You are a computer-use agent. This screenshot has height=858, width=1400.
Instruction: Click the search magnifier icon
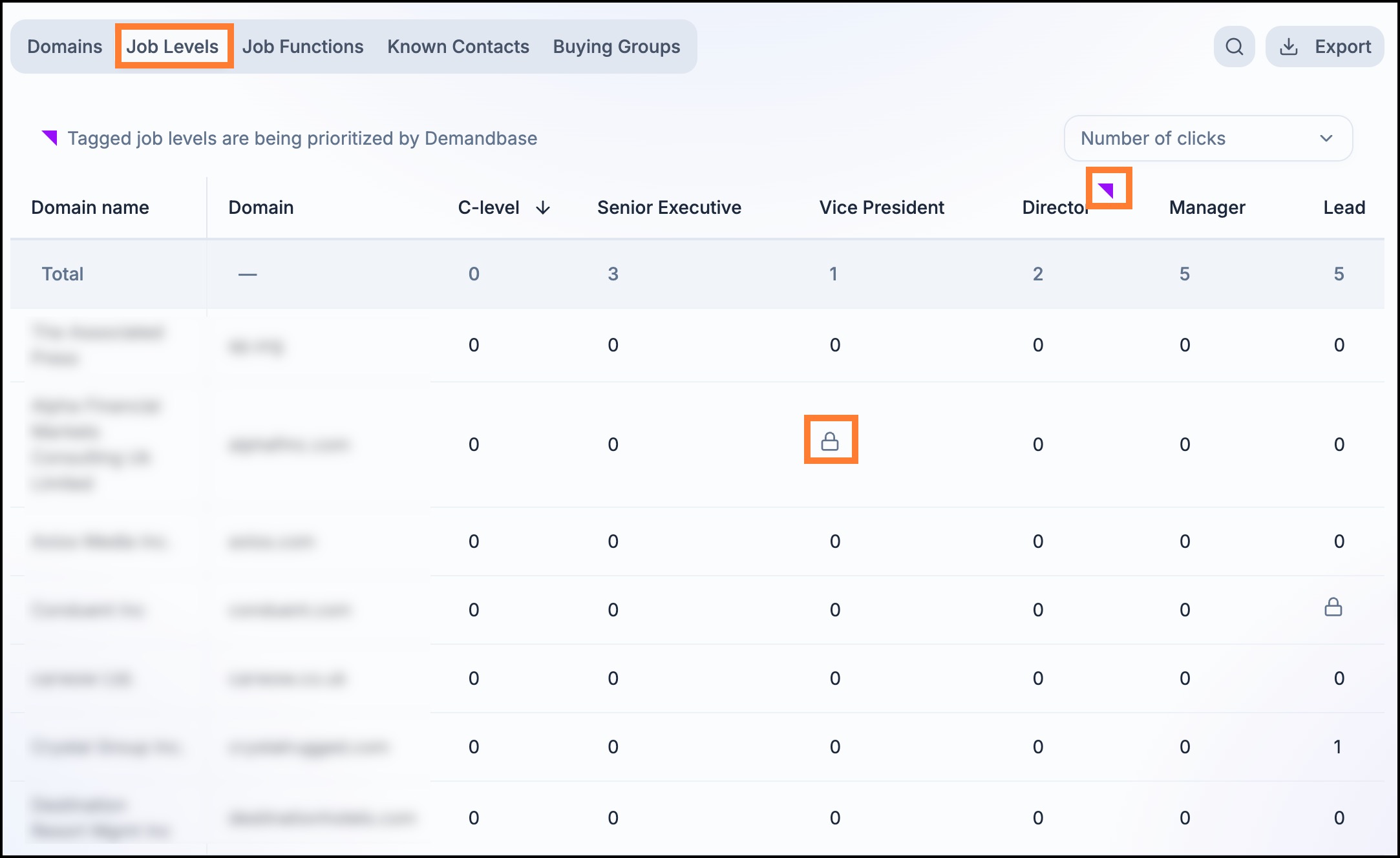tap(1234, 47)
